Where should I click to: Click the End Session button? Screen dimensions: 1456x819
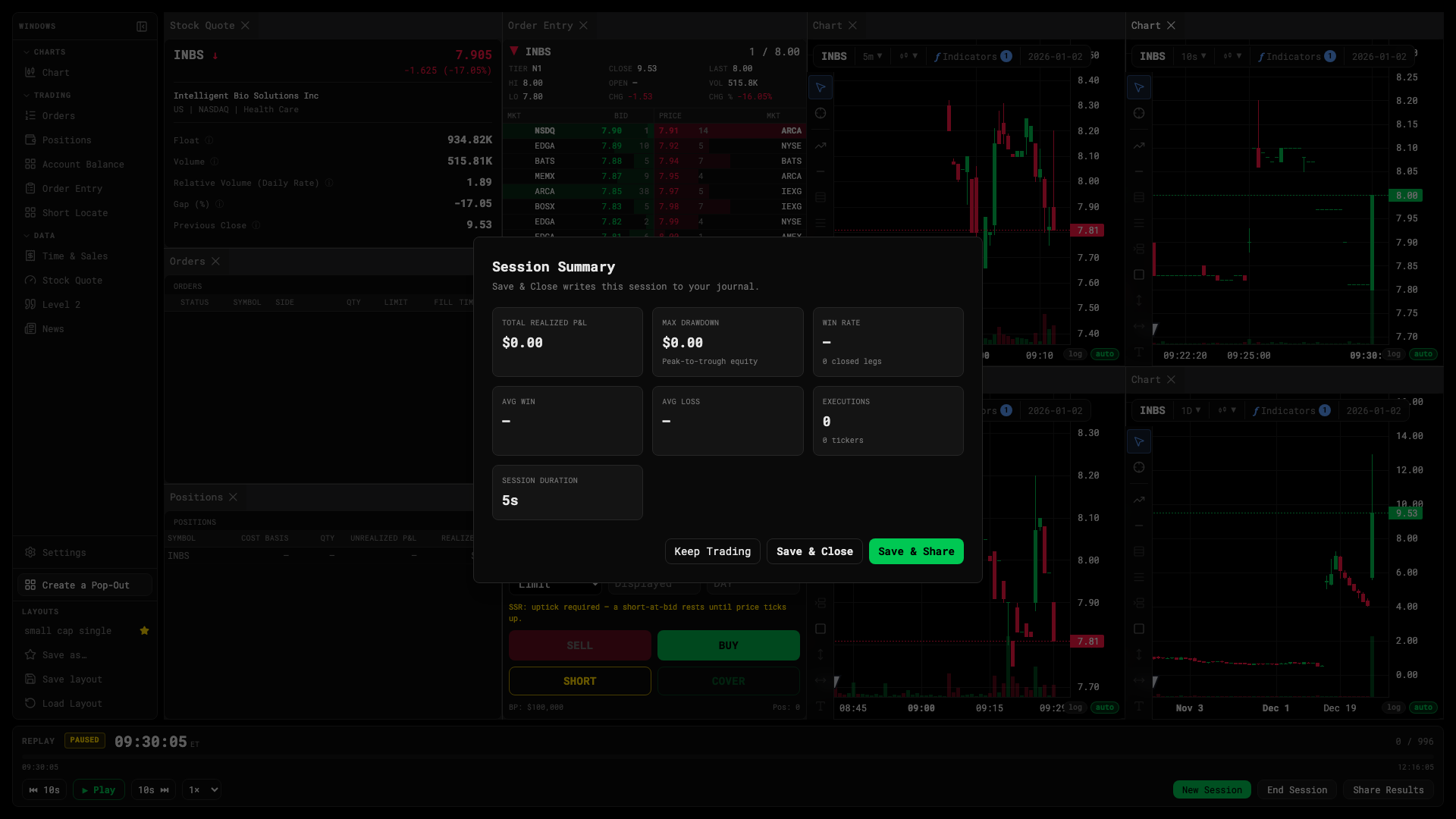tap(1297, 790)
